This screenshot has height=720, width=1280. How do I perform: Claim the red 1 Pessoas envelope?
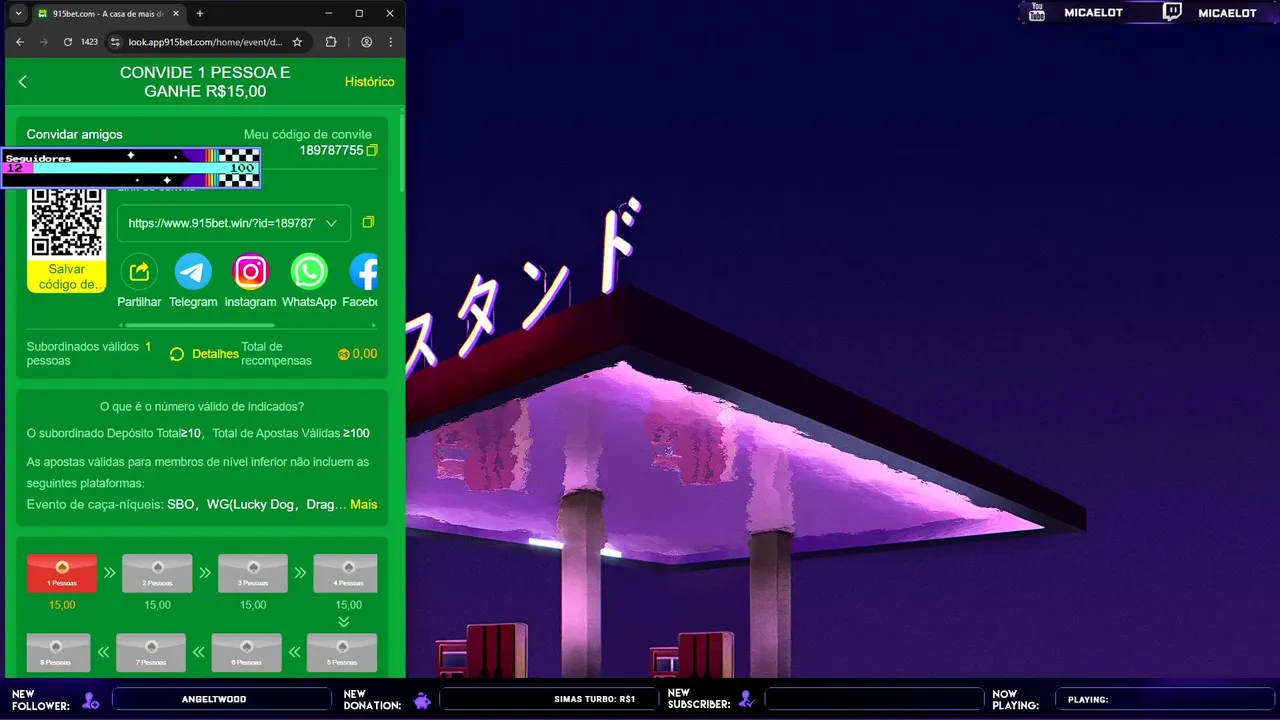pyautogui.click(x=62, y=573)
